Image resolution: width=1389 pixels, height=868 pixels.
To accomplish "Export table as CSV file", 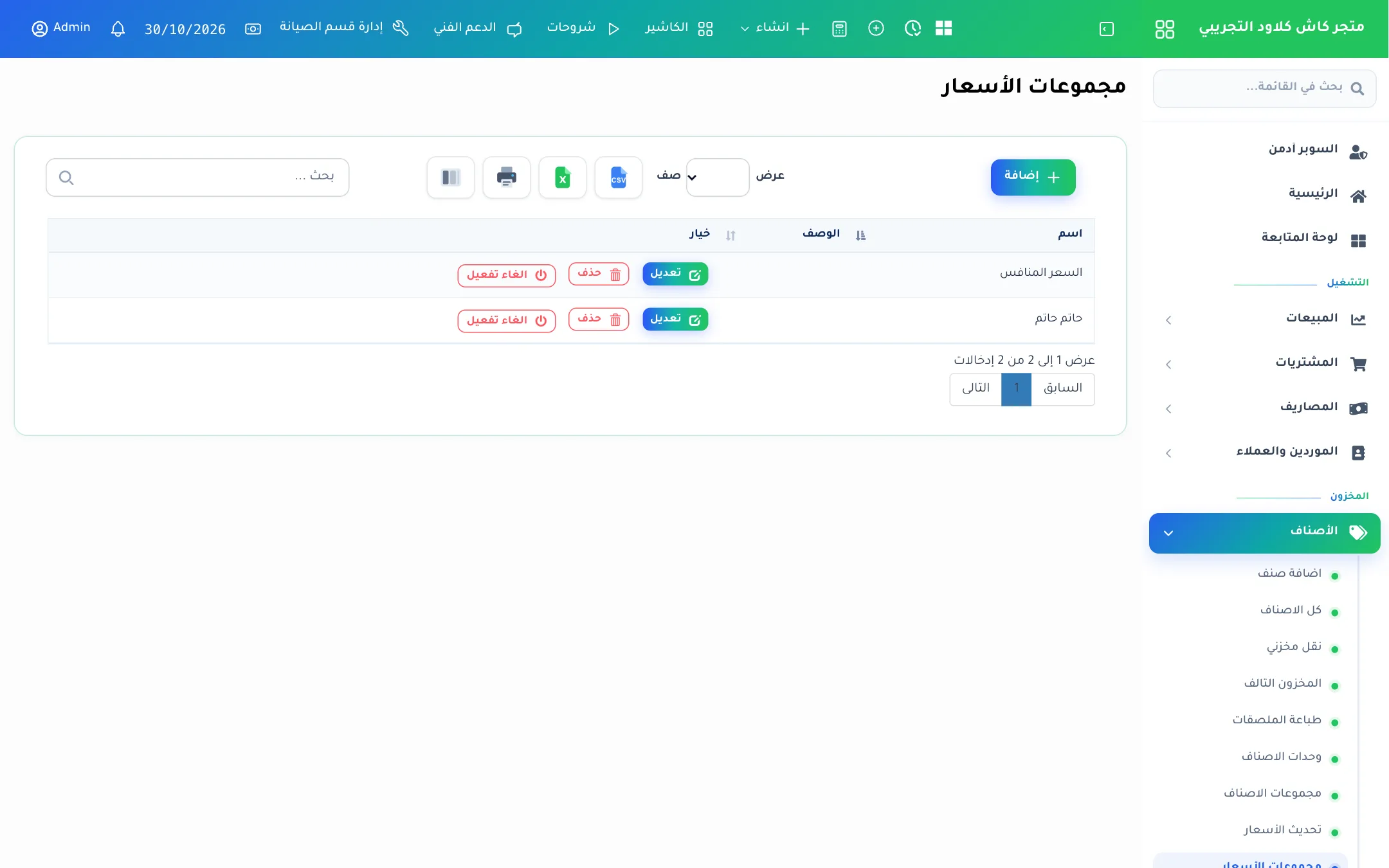I will (x=618, y=177).
